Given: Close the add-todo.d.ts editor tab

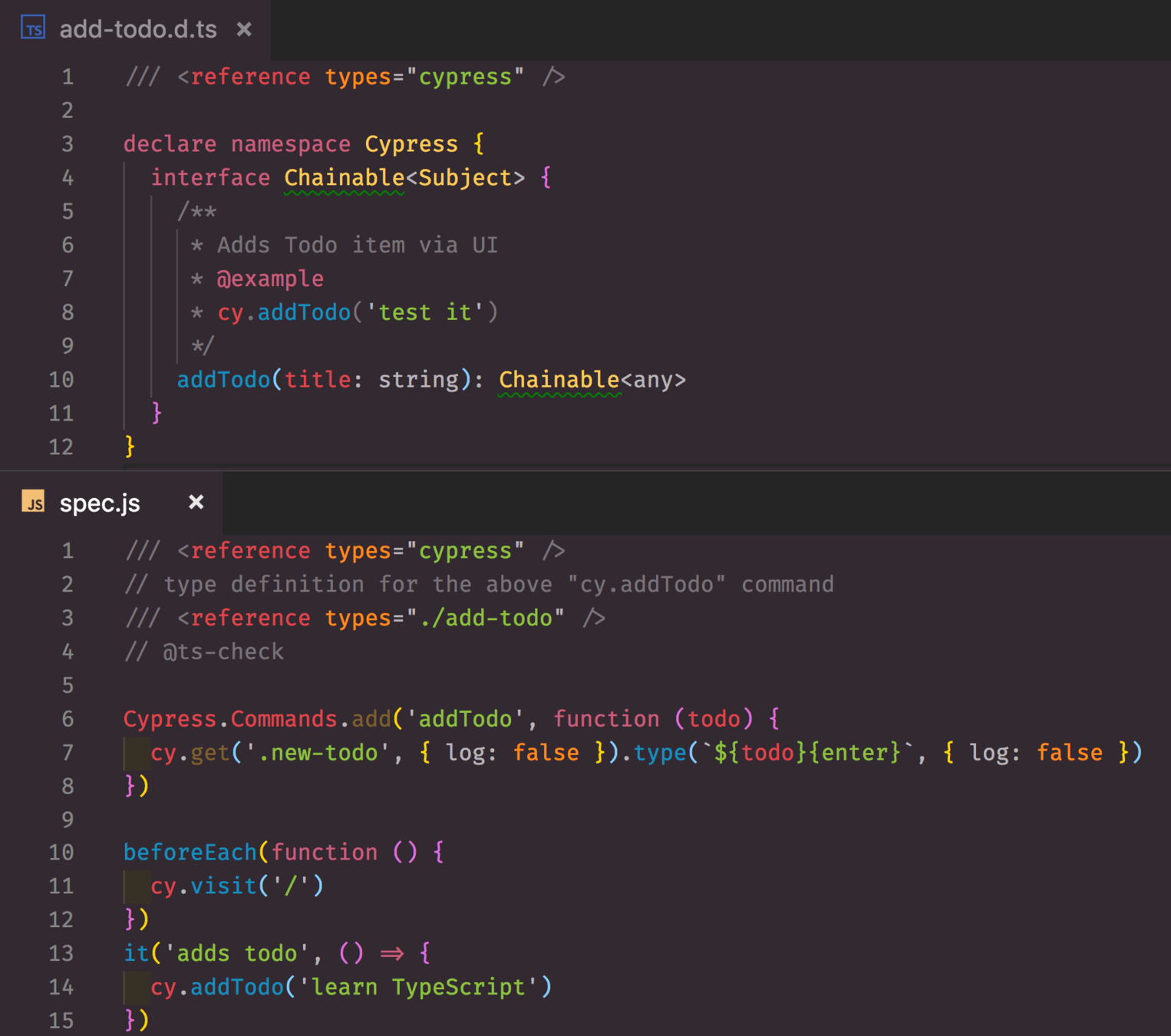Looking at the screenshot, I should point(244,29).
